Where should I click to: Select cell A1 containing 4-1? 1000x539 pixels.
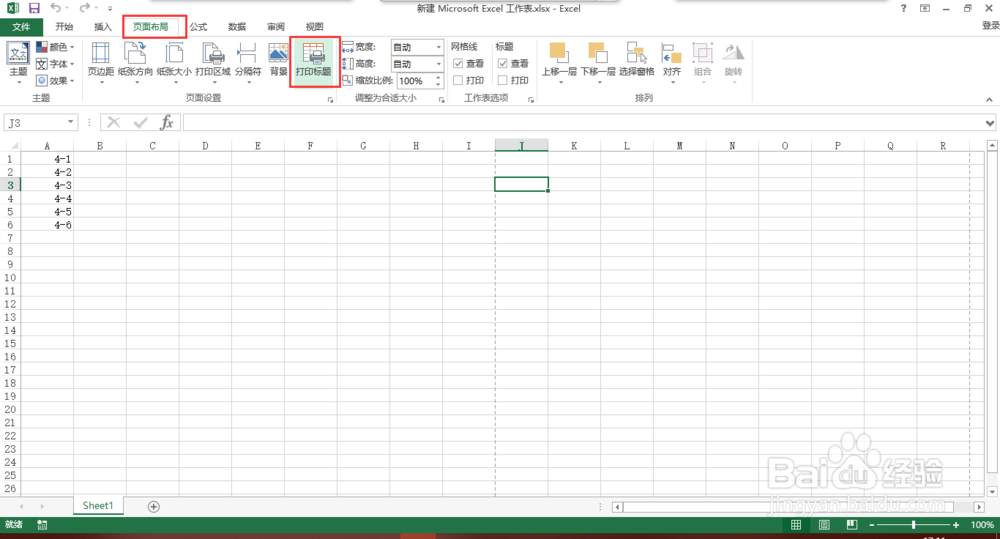click(x=47, y=159)
